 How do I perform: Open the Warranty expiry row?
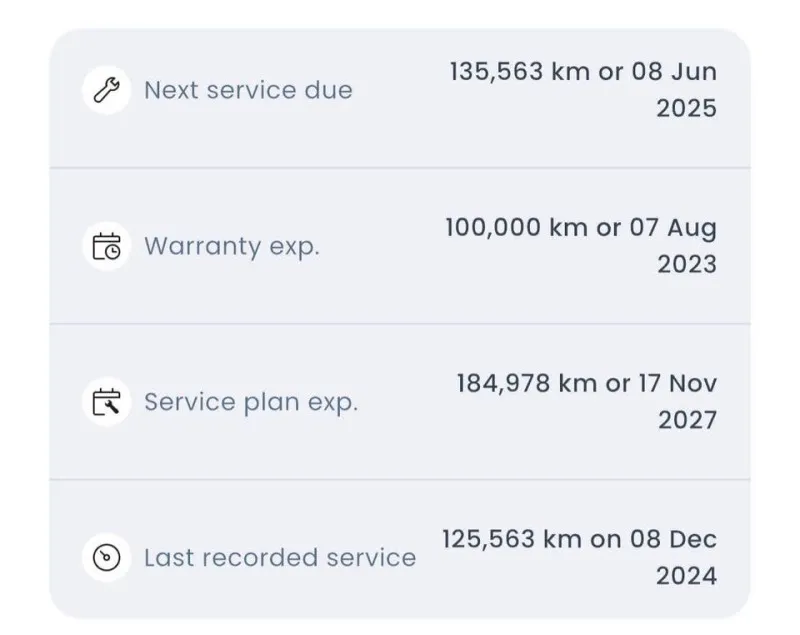400,246
